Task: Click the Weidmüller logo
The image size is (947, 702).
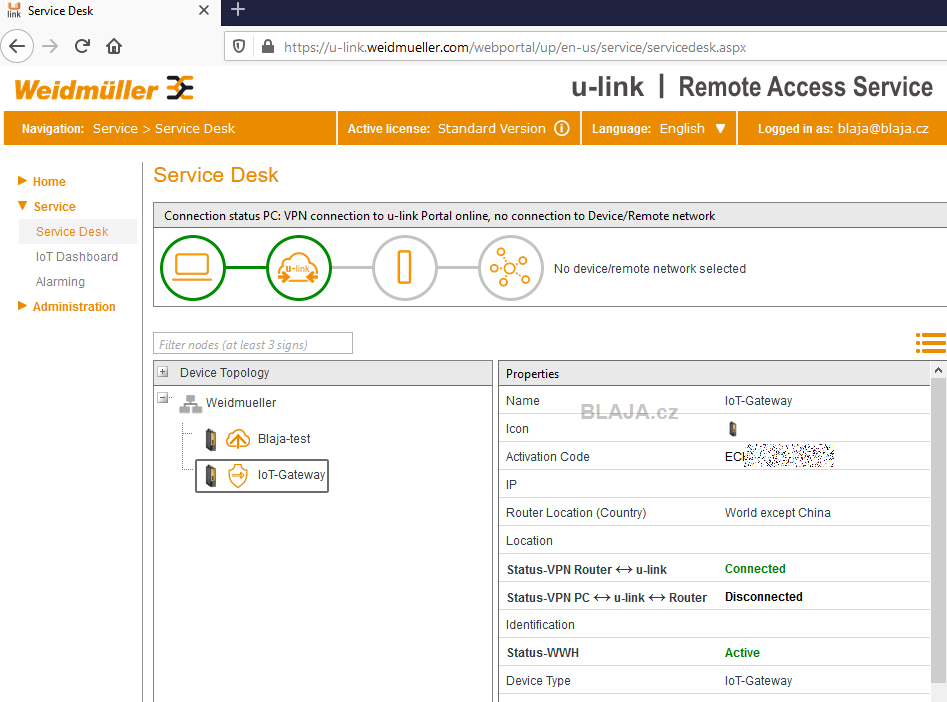Action: [104, 89]
